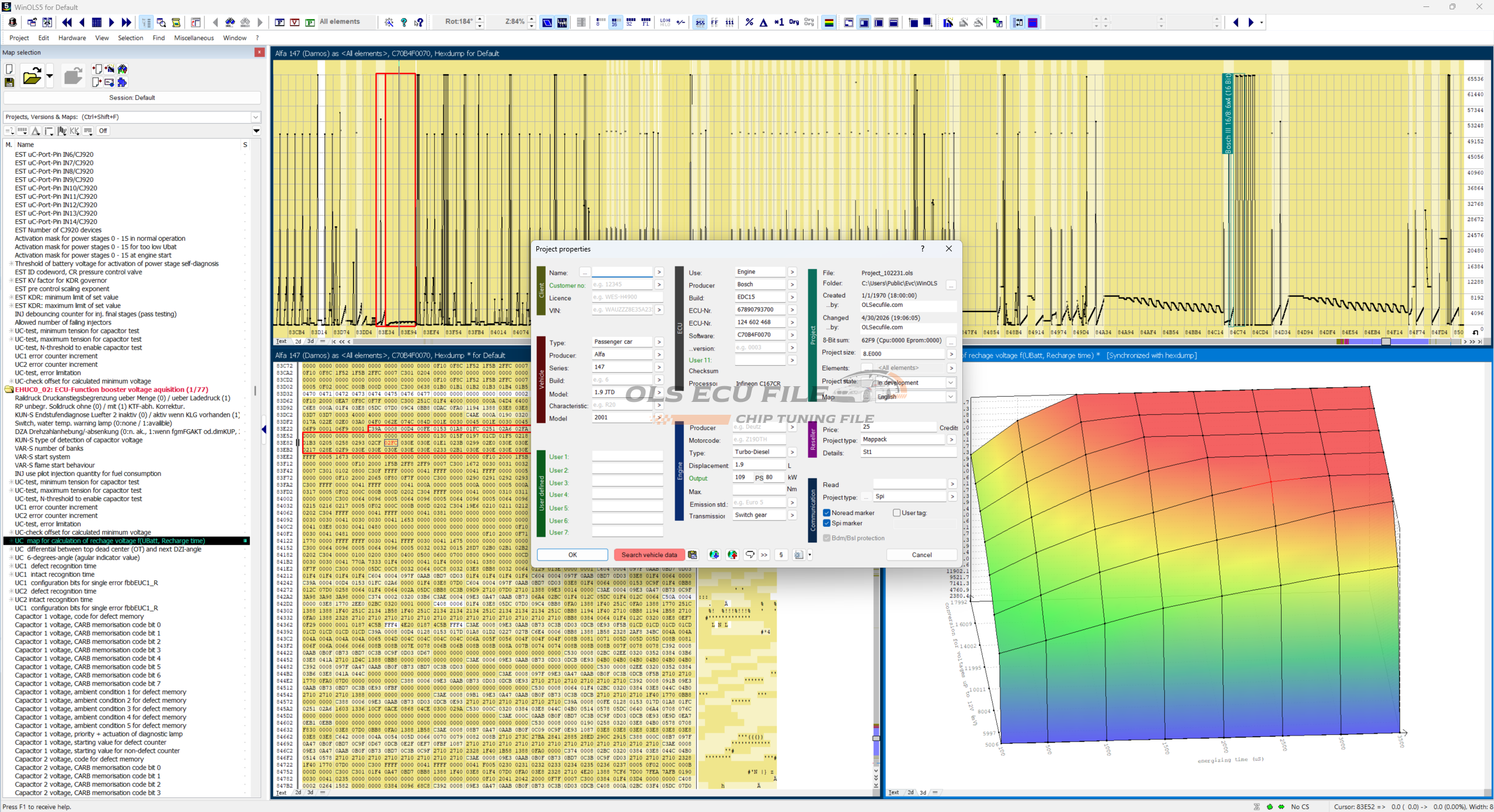Click the blue grid icon between the arrows
This screenshot has width=1494, height=812.
point(97,22)
